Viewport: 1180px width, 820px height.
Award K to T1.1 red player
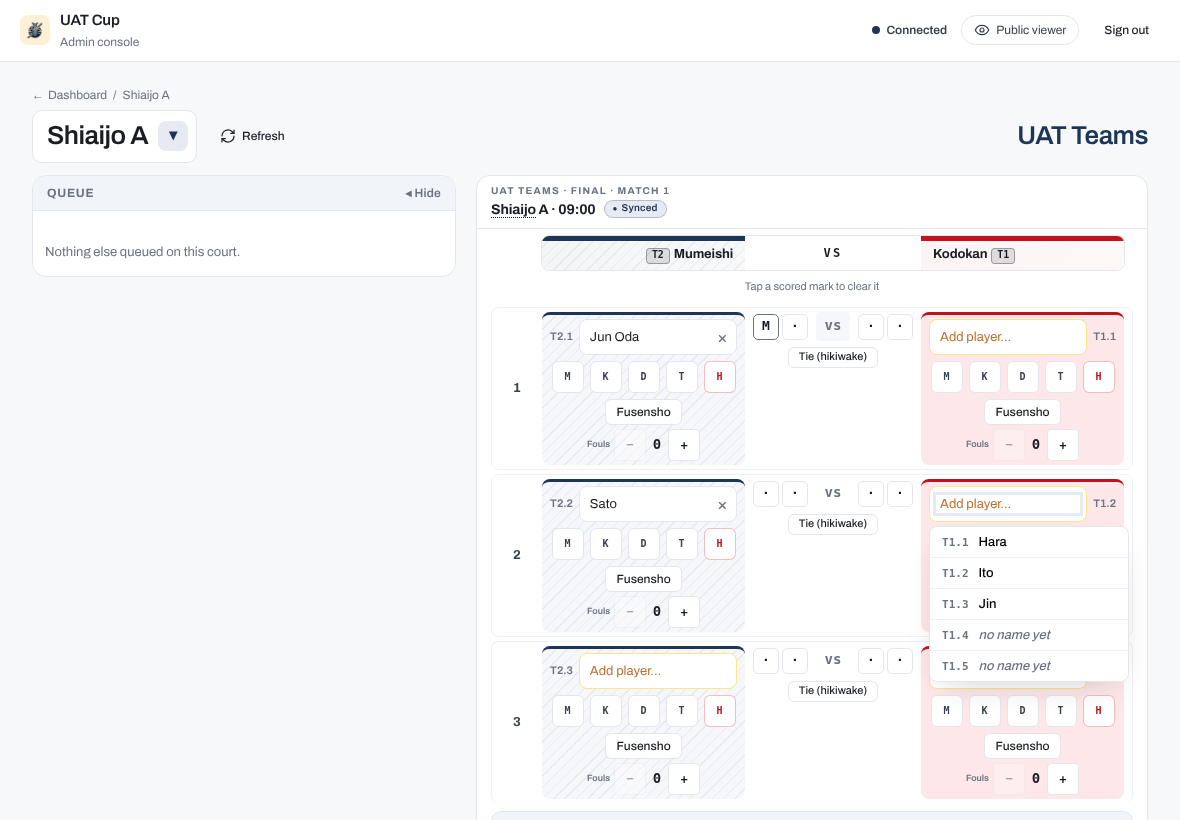coord(984,376)
